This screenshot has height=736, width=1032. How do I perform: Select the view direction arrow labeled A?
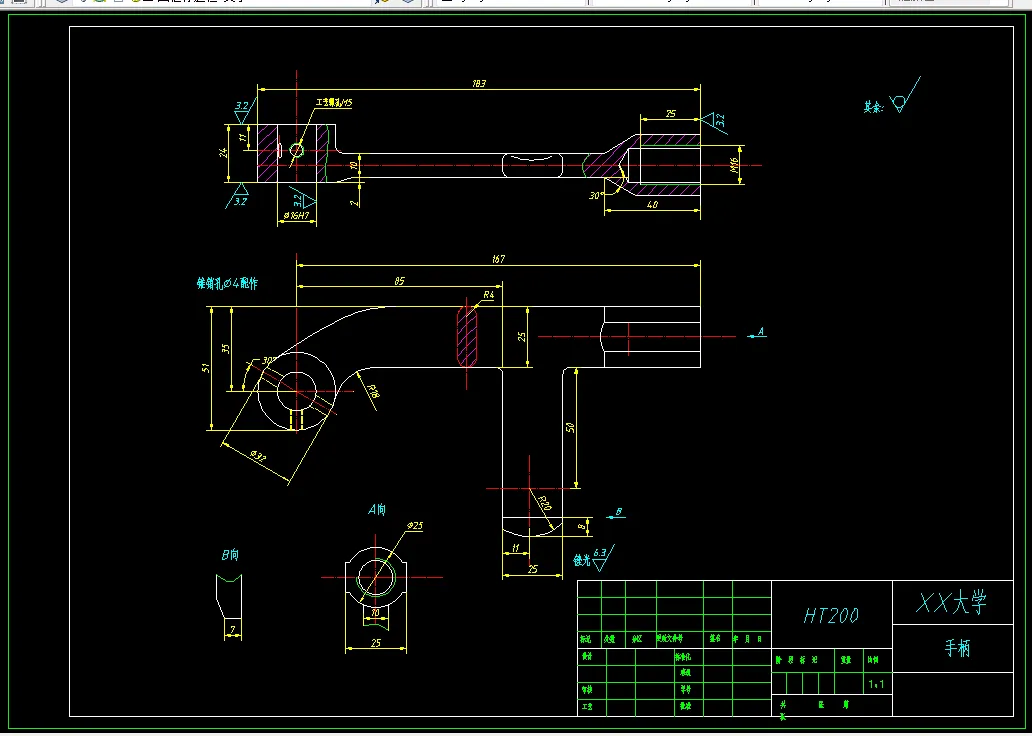coord(758,334)
